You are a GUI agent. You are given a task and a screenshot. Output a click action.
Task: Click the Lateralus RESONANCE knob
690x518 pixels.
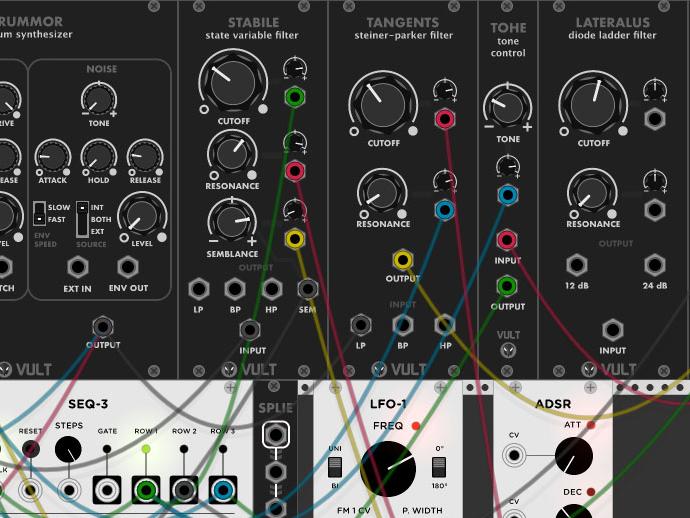point(592,192)
